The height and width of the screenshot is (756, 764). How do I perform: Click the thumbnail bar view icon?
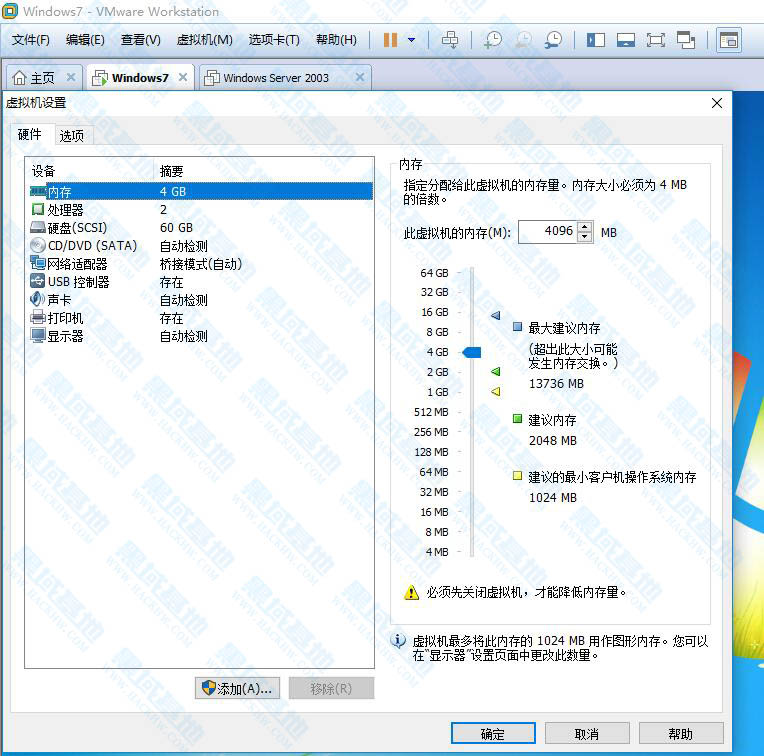coord(626,40)
